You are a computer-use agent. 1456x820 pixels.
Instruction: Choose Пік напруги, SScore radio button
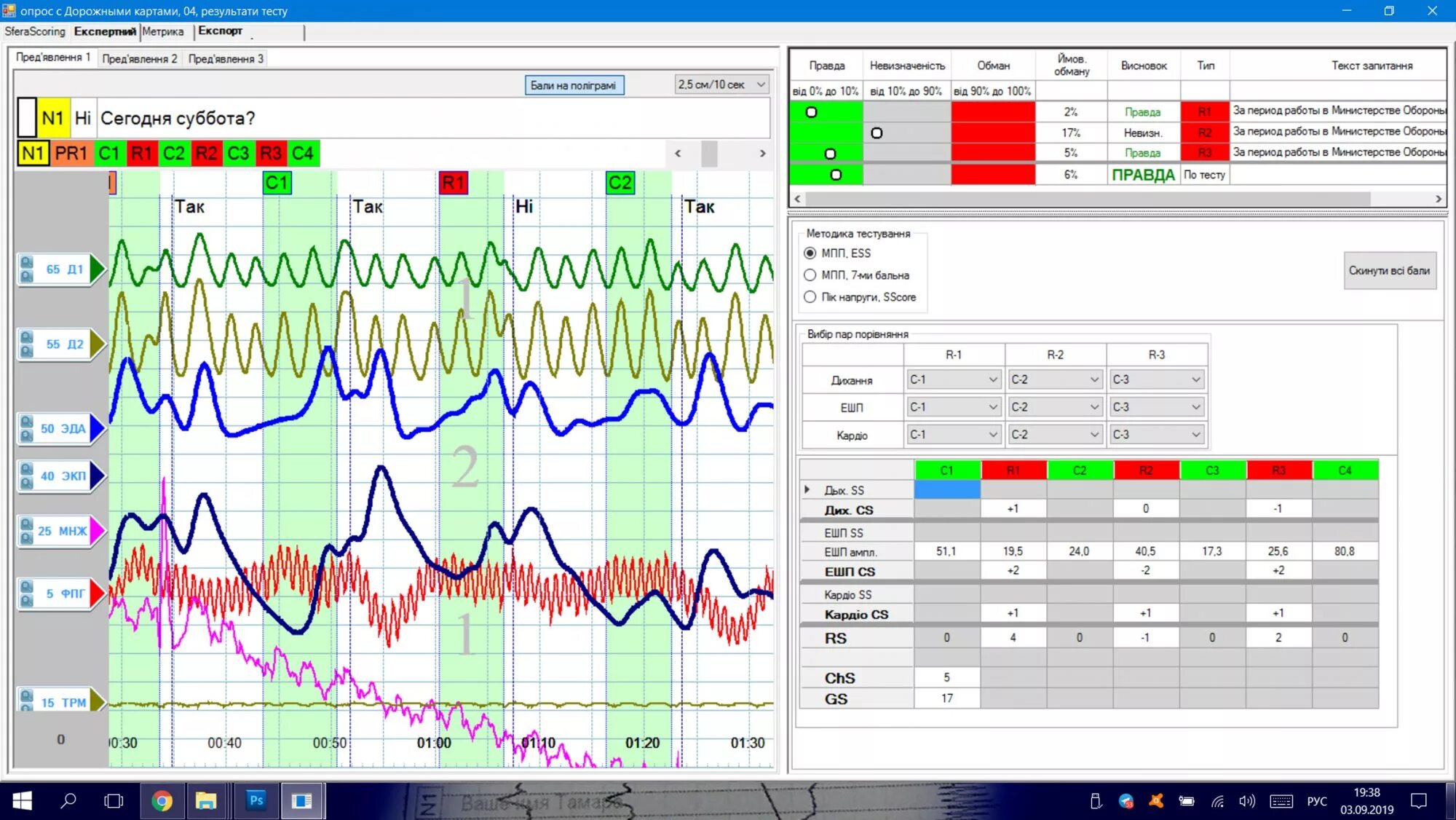pos(810,297)
